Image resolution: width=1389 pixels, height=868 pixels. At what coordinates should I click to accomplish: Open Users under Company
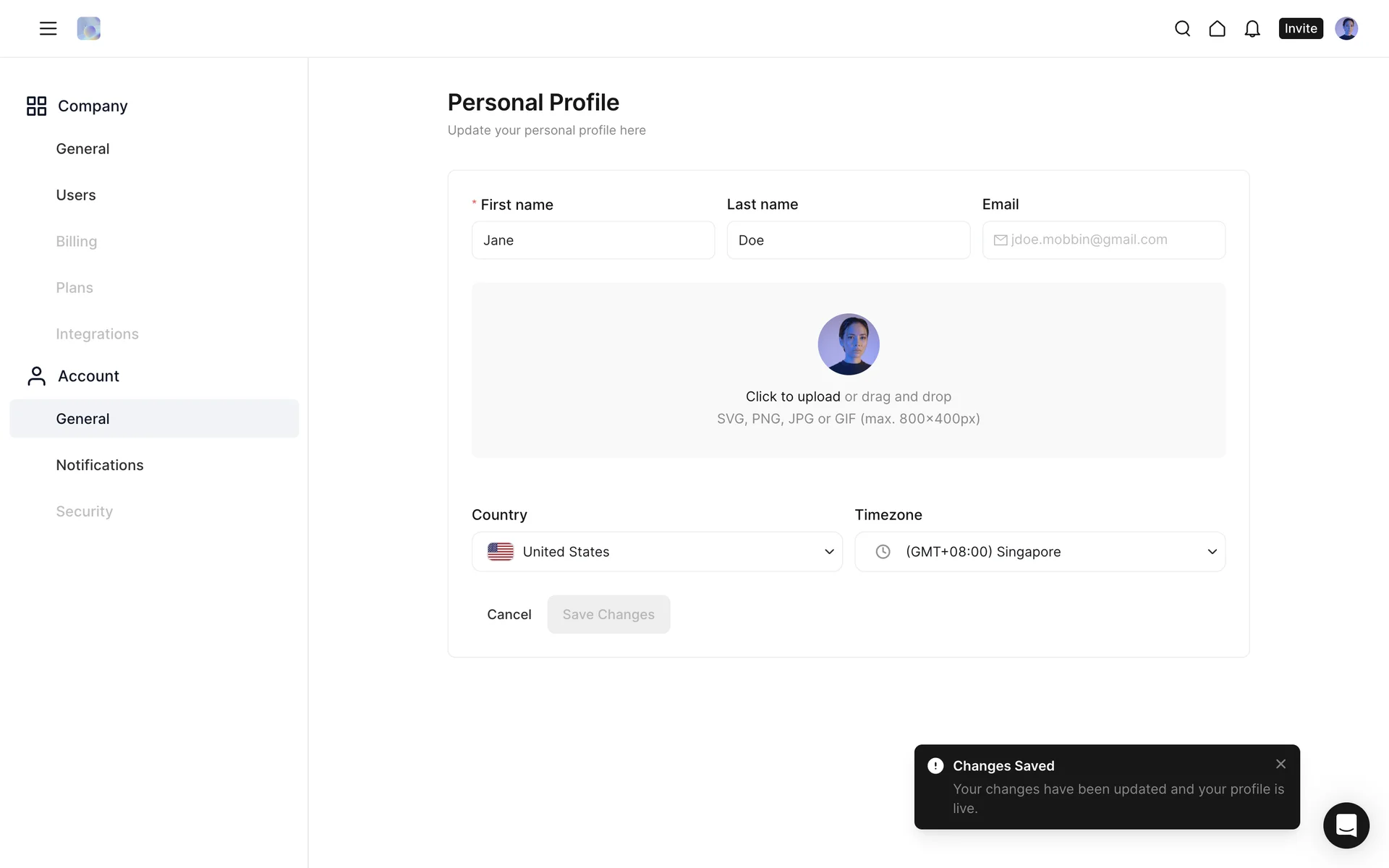coord(76,195)
